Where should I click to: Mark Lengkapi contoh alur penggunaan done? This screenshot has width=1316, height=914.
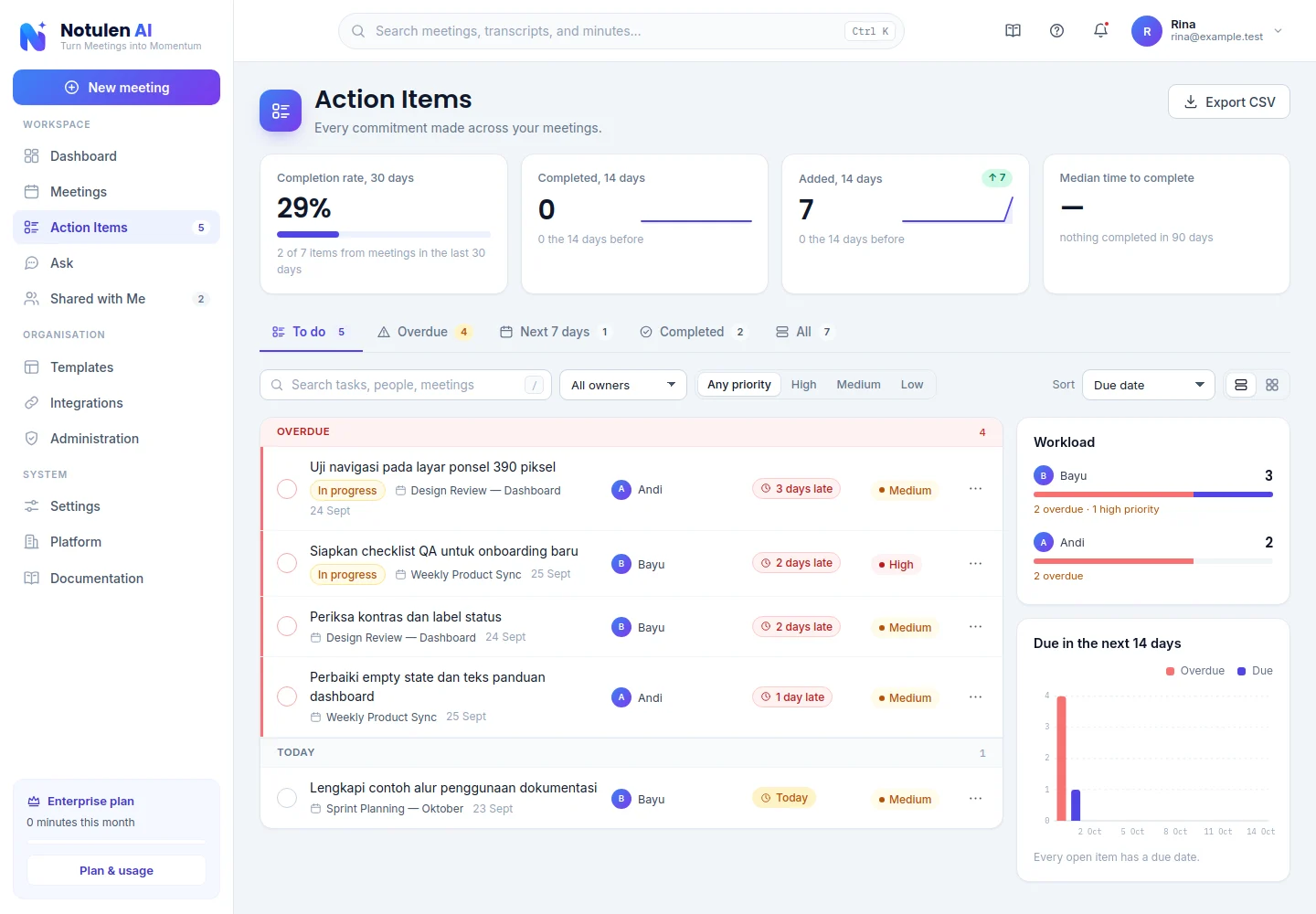click(287, 798)
